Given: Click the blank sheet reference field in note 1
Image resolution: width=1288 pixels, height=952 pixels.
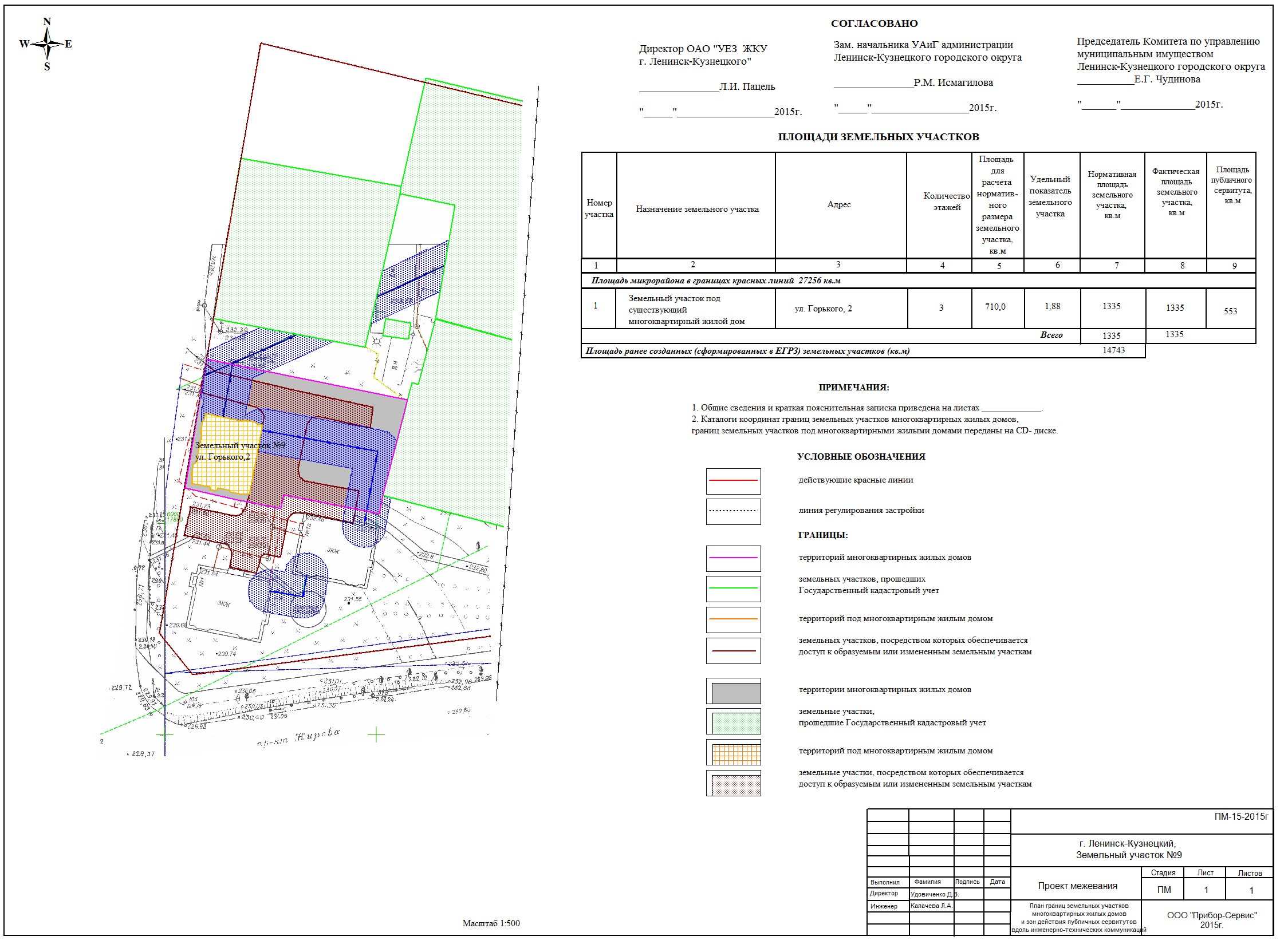Looking at the screenshot, I should coord(1011,409).
